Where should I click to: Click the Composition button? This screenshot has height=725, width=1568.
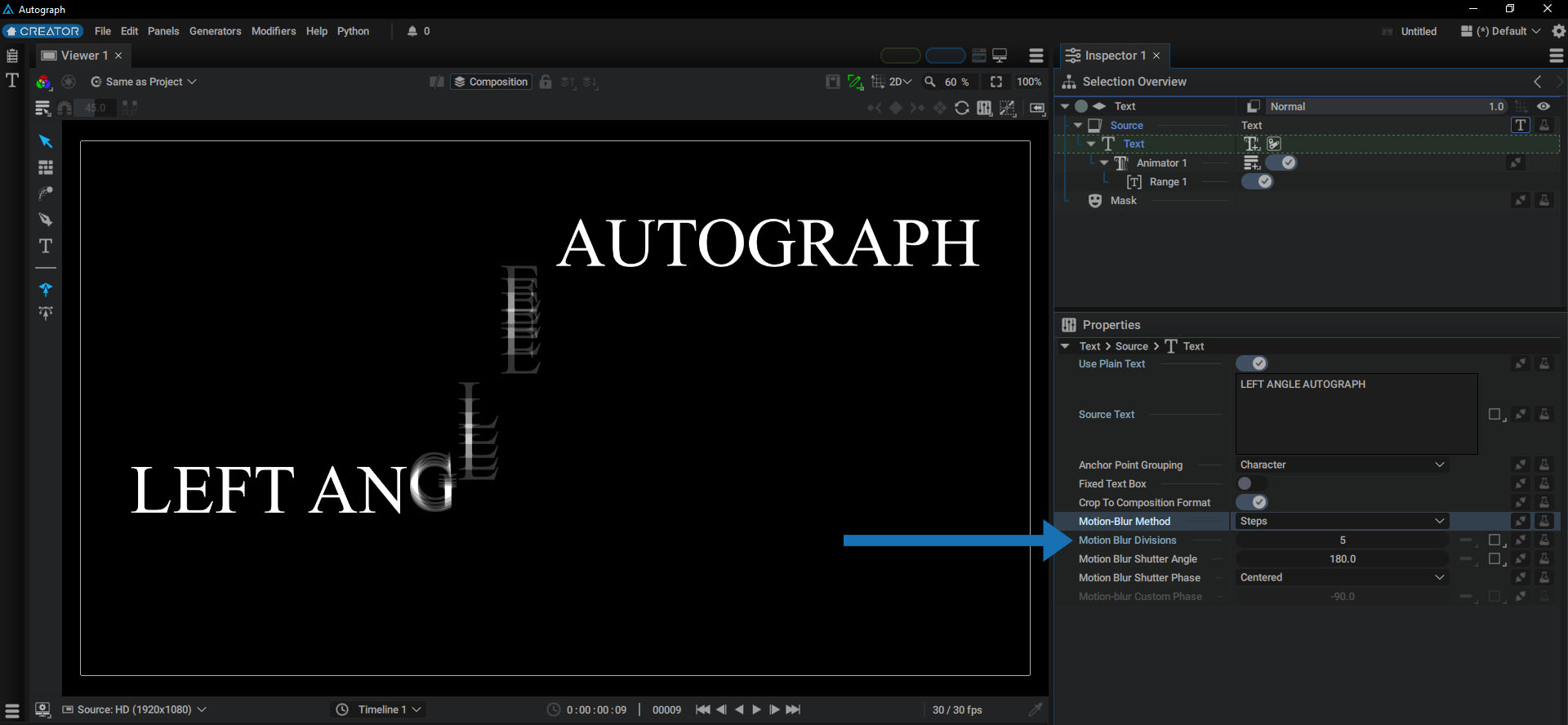click(491, 82)
